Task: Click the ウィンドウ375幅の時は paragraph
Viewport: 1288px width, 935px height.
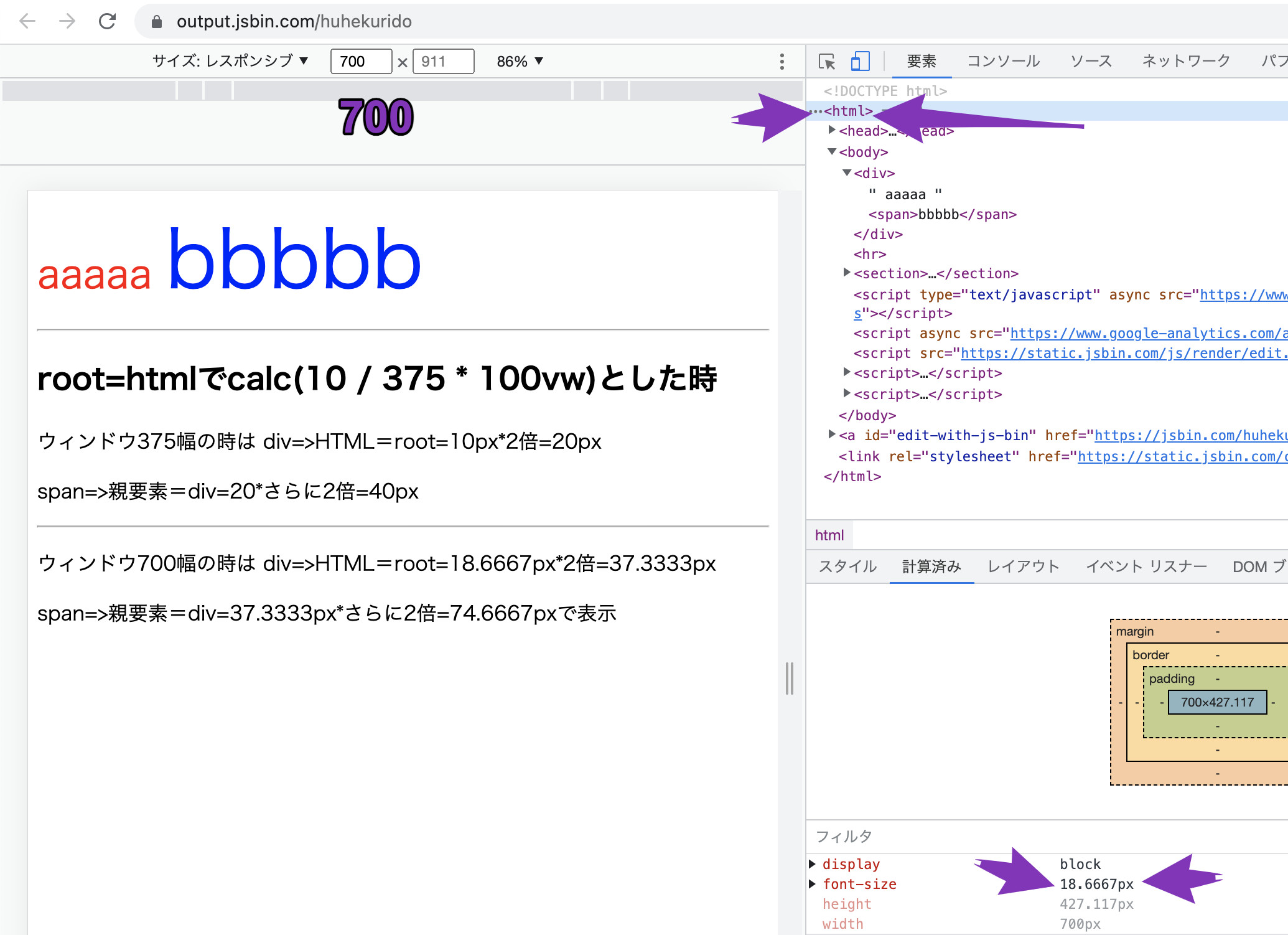Action: coord(319,441)
